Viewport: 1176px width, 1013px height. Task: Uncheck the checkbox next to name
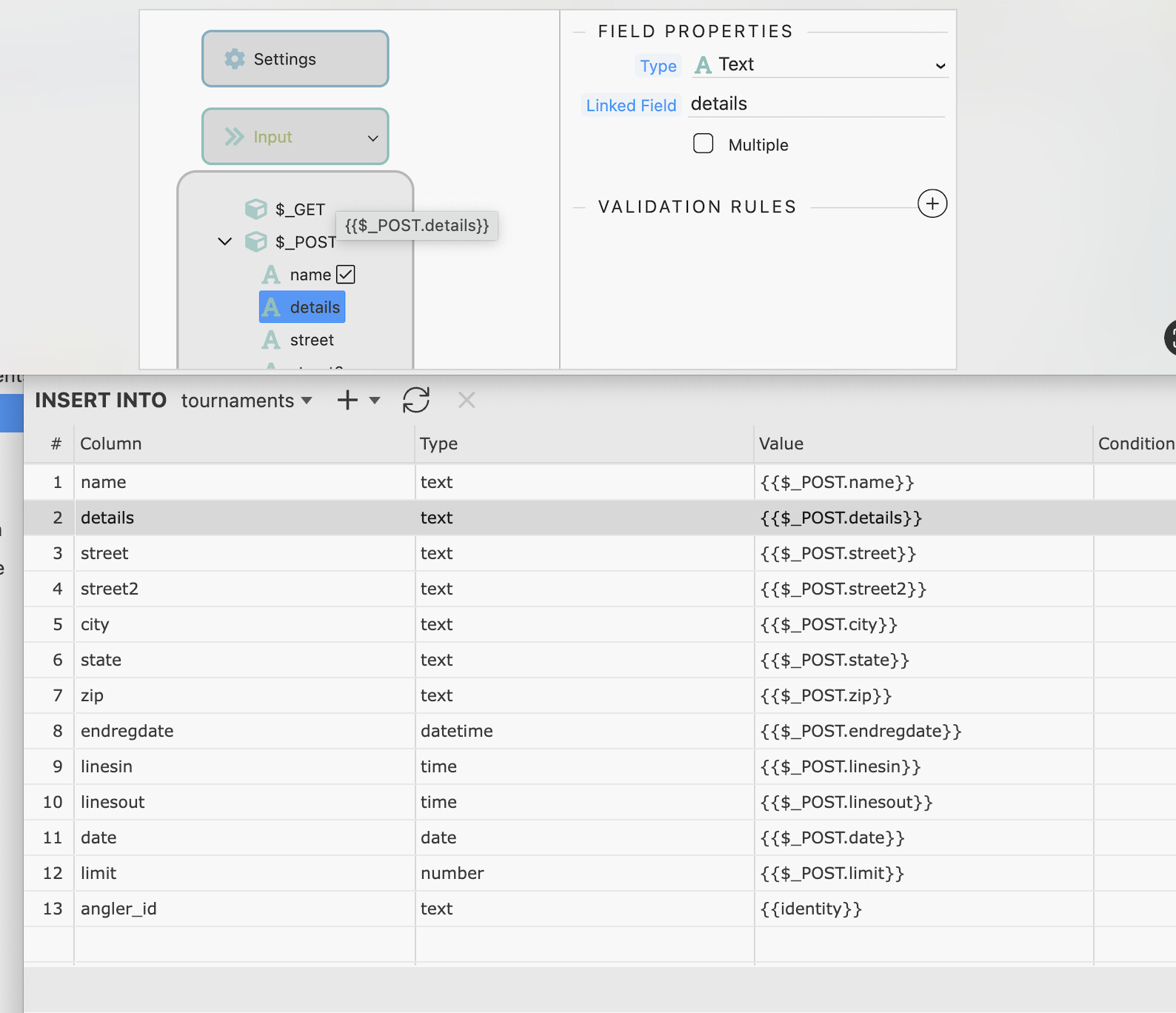[x=346, y=275]
